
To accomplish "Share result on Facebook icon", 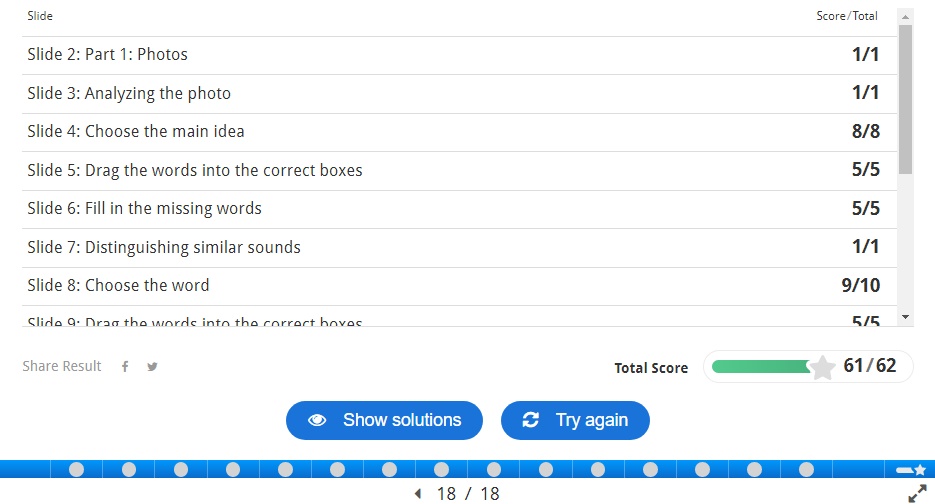I will [125, 367].
